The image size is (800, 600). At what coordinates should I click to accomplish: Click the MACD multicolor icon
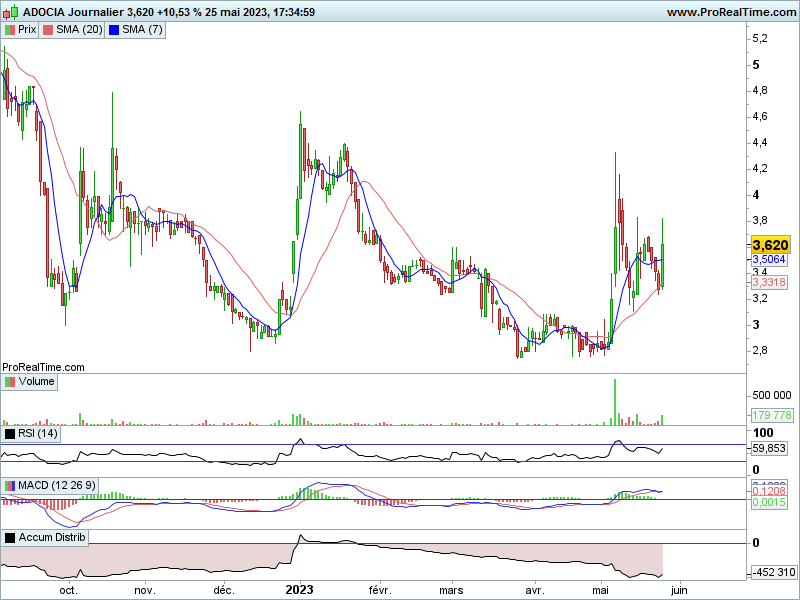point(10,486)
